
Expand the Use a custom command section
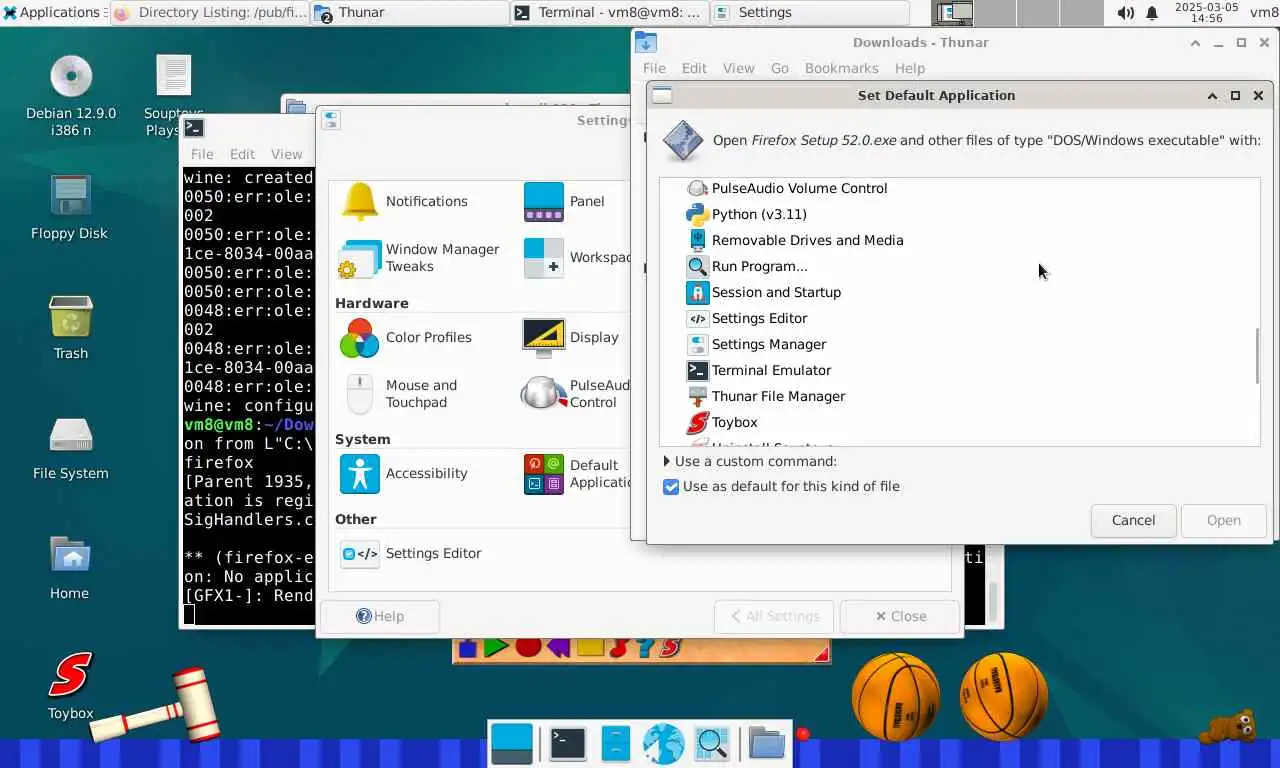667,461
